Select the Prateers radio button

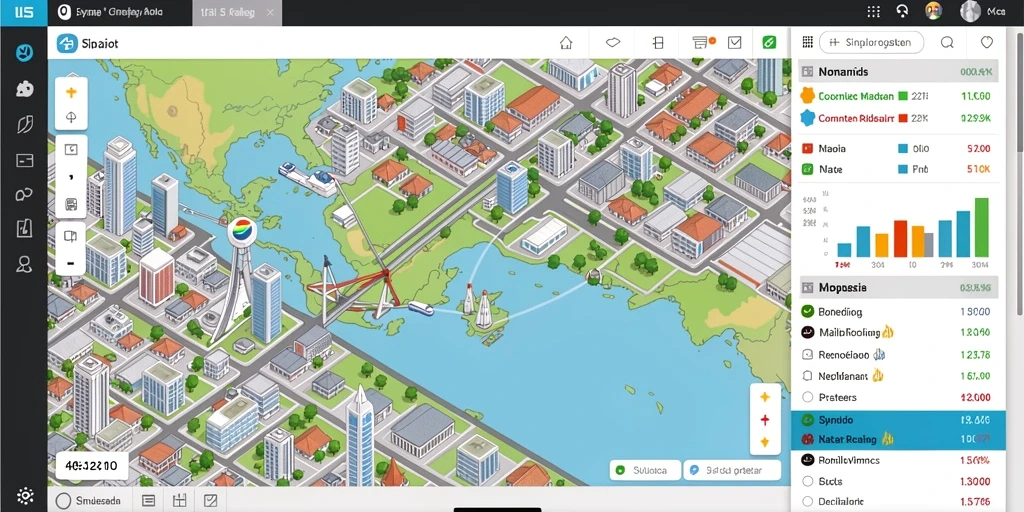[807, 397]
